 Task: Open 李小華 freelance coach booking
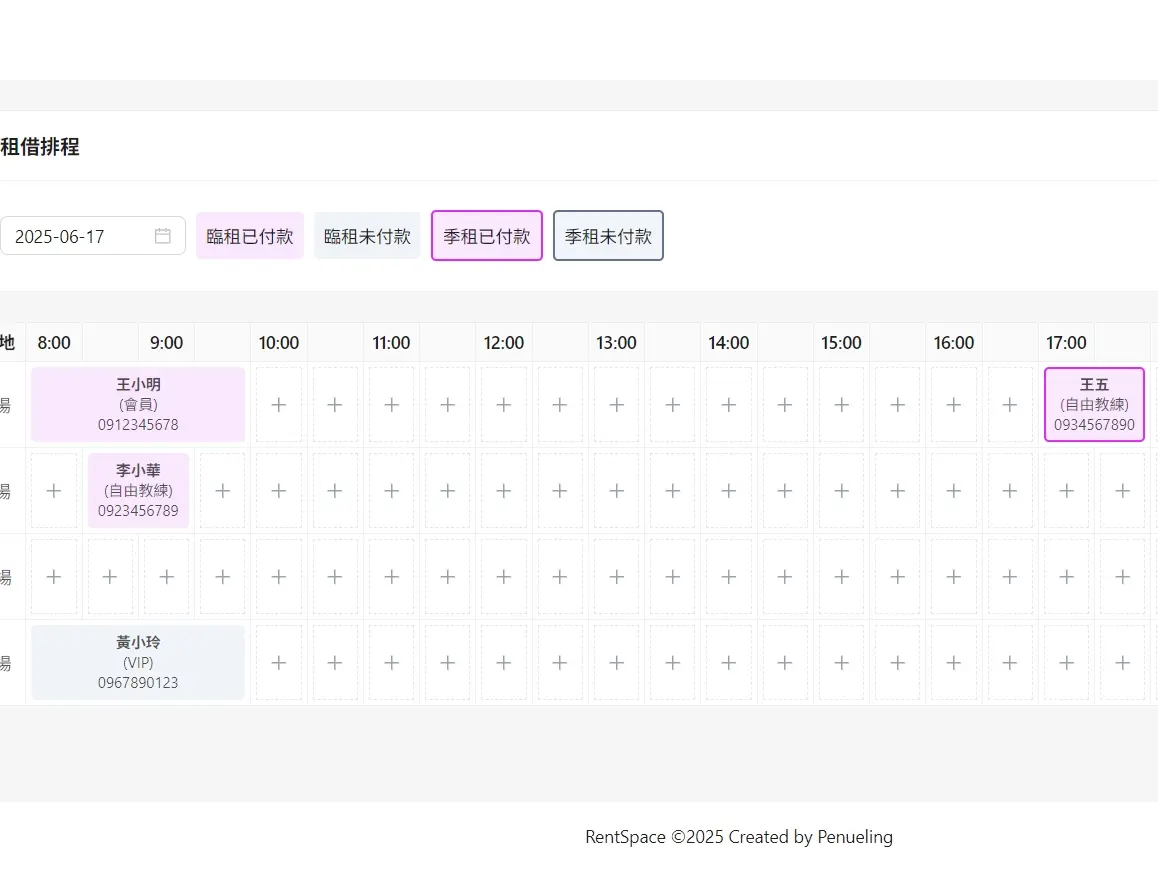click(138, 490)
